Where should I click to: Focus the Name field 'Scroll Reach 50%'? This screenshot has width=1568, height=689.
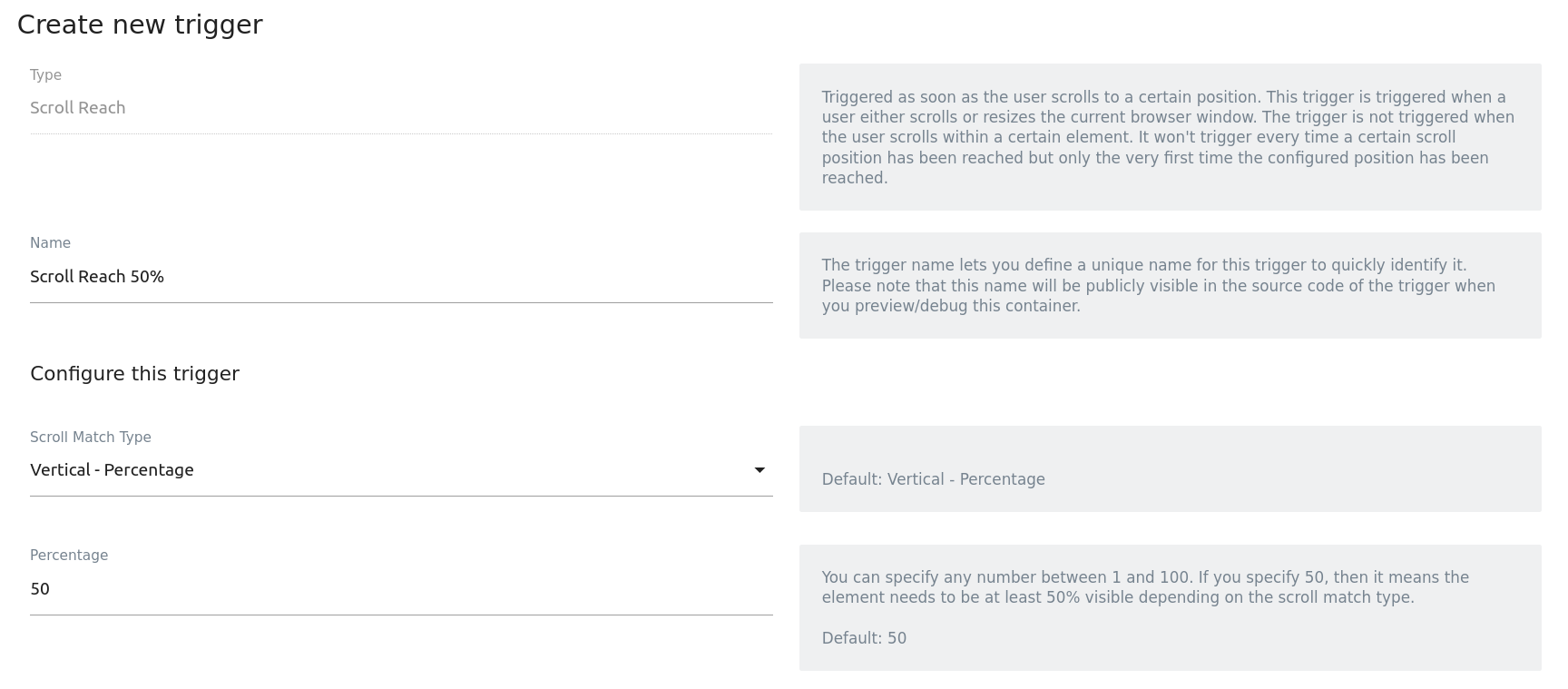coord(399,277)
